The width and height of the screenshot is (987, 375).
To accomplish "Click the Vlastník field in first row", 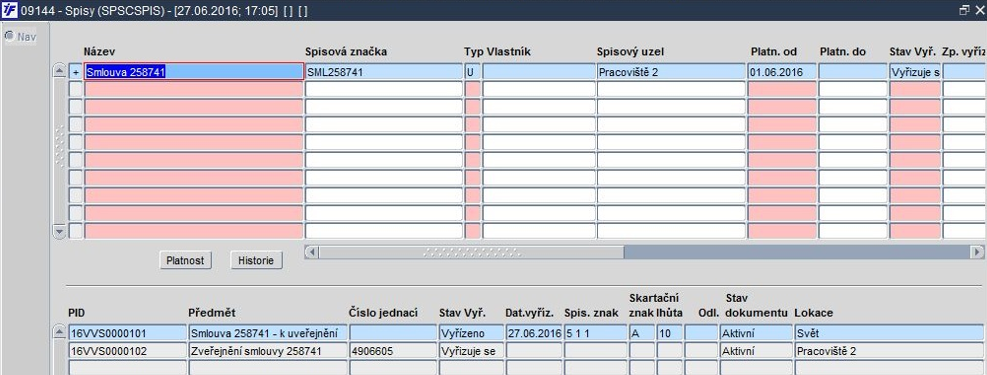I will [539, 72].
